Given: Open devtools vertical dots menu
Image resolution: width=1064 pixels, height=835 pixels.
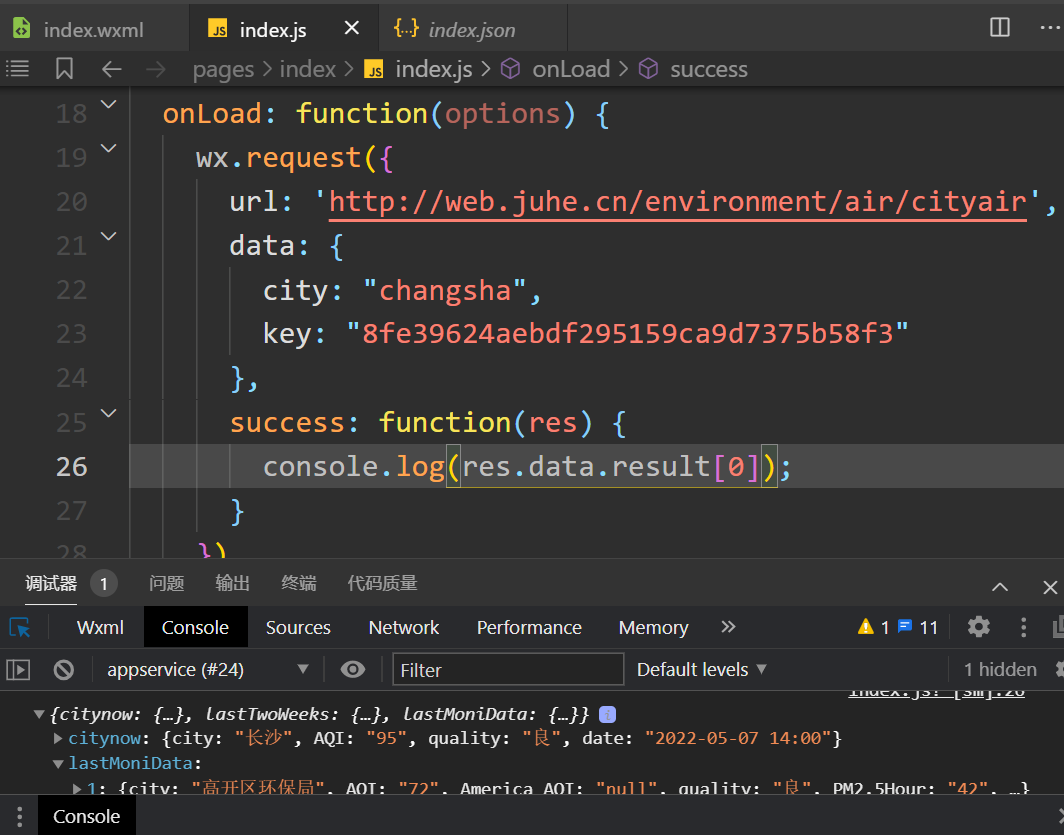Looking at the screenshot, I should pos(1023,627).
